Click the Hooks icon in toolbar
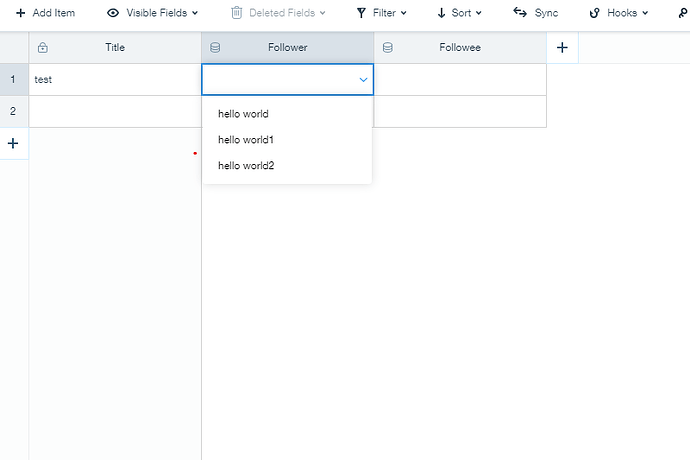The width and height of the screenshot is (690, 460). pos(594,13)
